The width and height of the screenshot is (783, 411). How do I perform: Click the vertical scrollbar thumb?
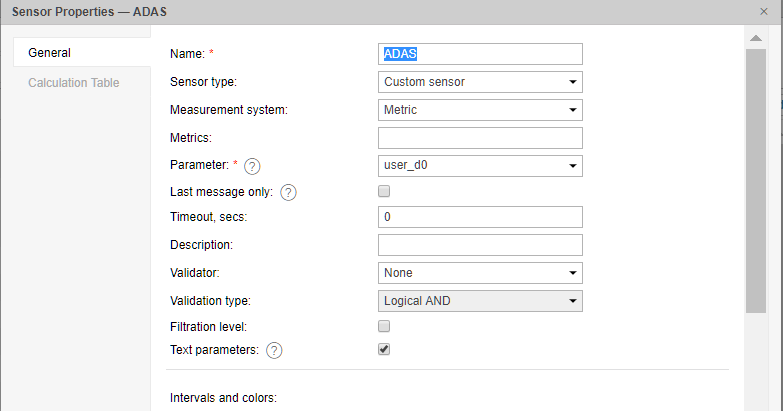(x=756, y=180)
